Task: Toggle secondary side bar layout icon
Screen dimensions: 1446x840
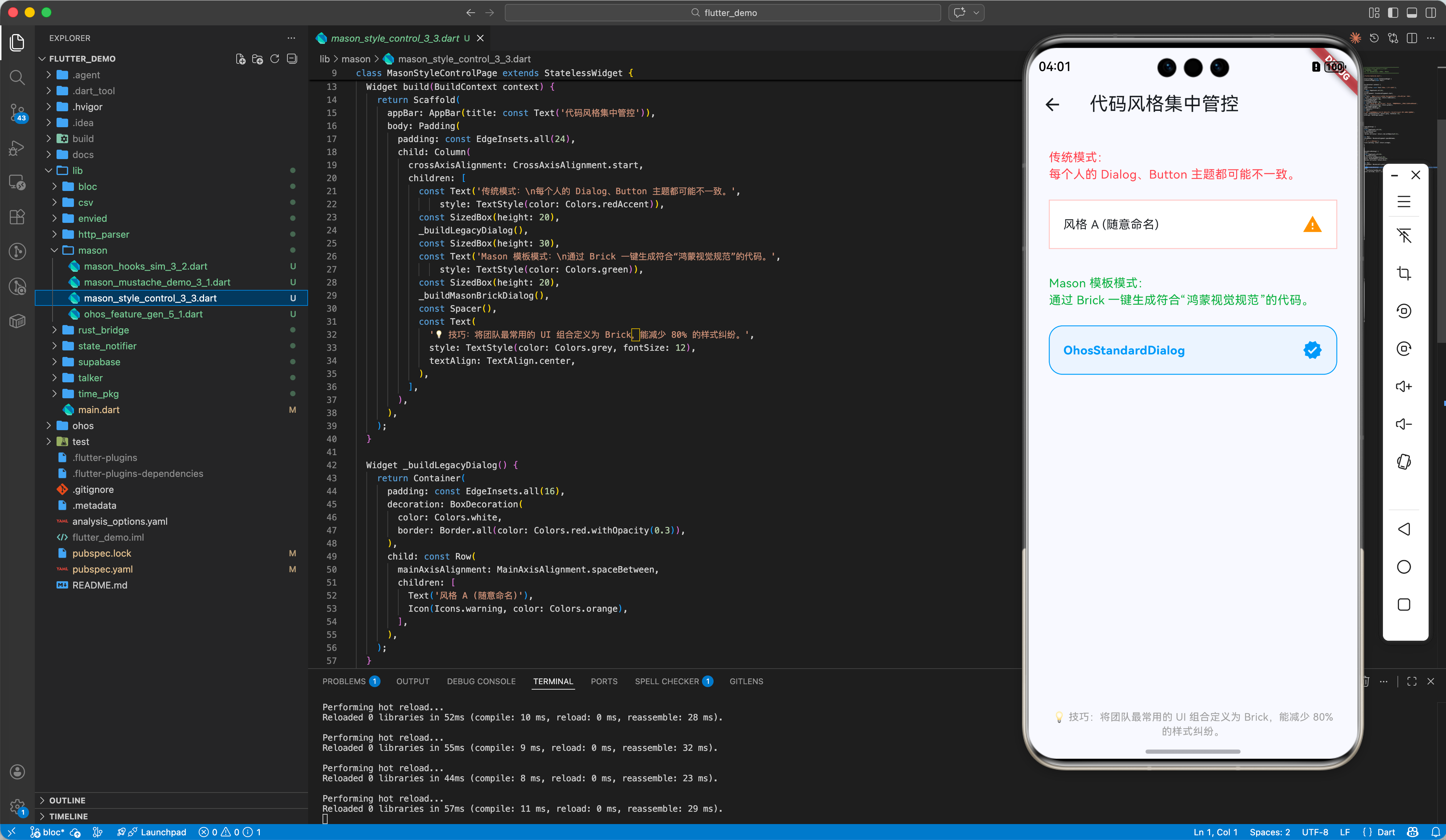Action: pyautogui.click(x=1430, y=13)
